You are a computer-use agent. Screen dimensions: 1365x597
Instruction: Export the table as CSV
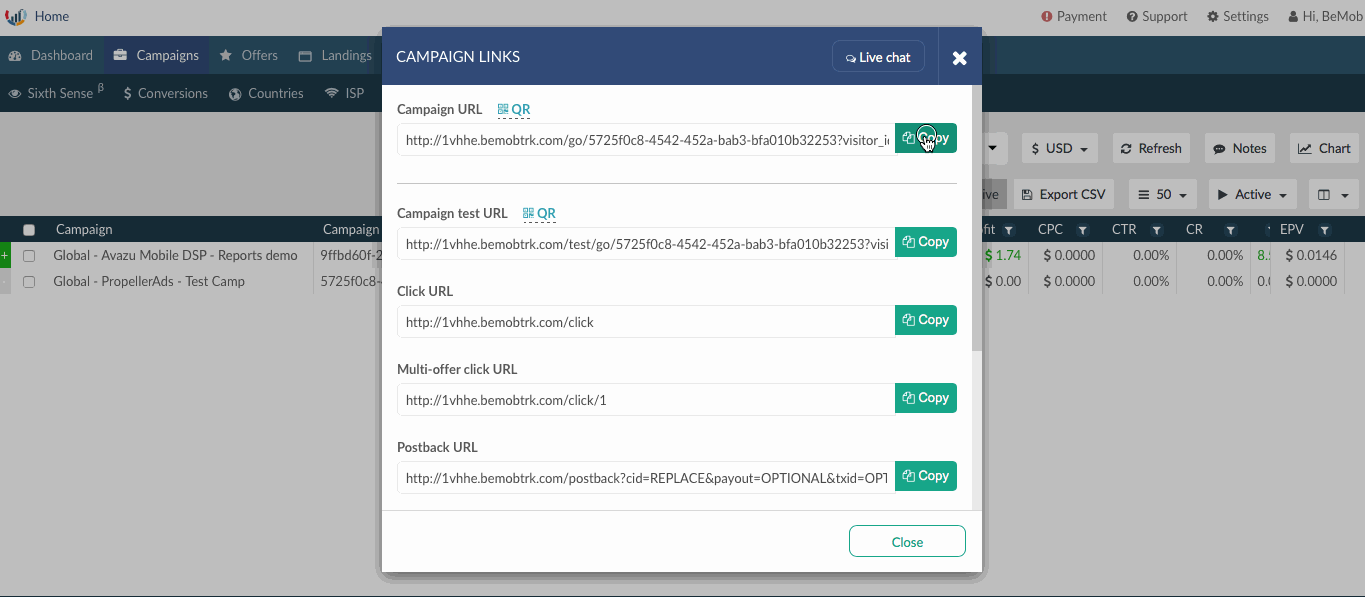pyautogui.click(x=1064, y=194)
